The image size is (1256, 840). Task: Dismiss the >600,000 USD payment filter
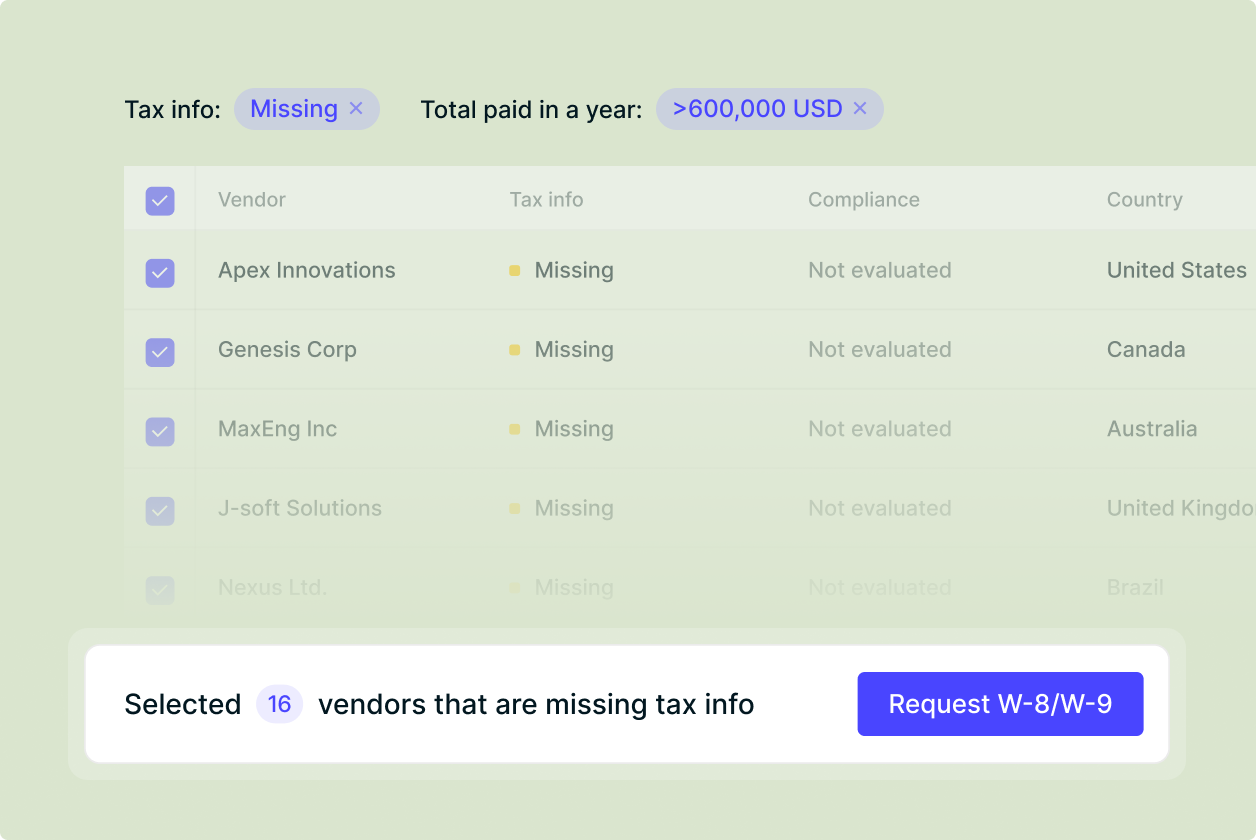860,109
